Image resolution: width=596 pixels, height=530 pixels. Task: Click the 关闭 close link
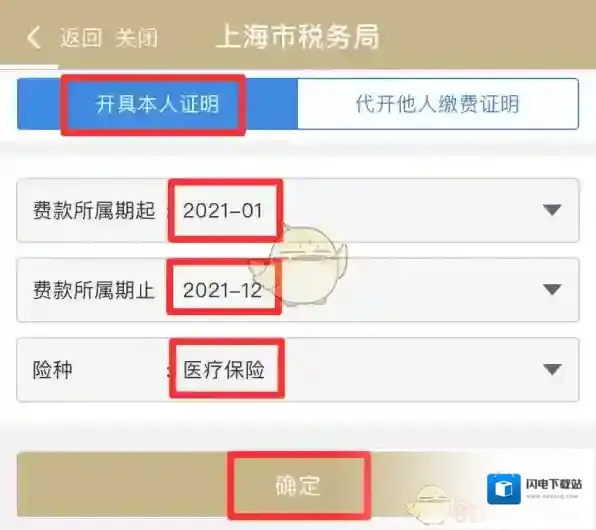[137, 38]
